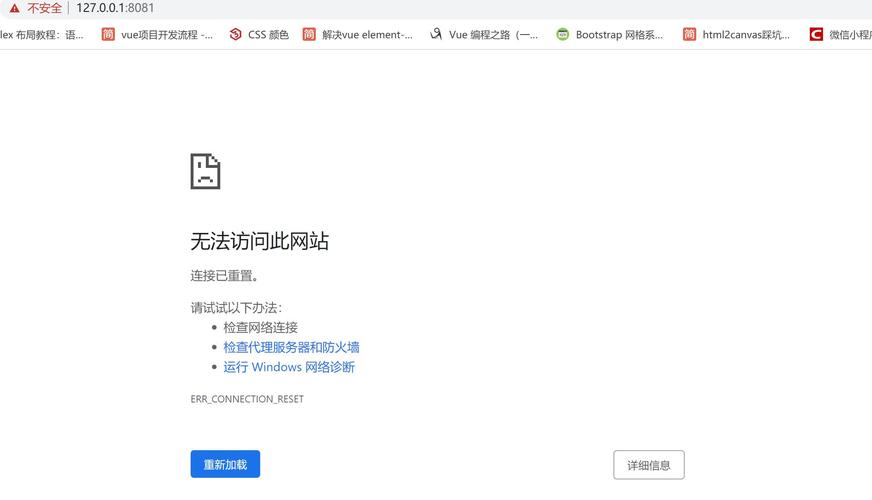Image resolution: width=872 pixels, height=500 pixels.
Task: Click the CSS 颜色 bookmark favicon
Action: (x=236, y=34)
